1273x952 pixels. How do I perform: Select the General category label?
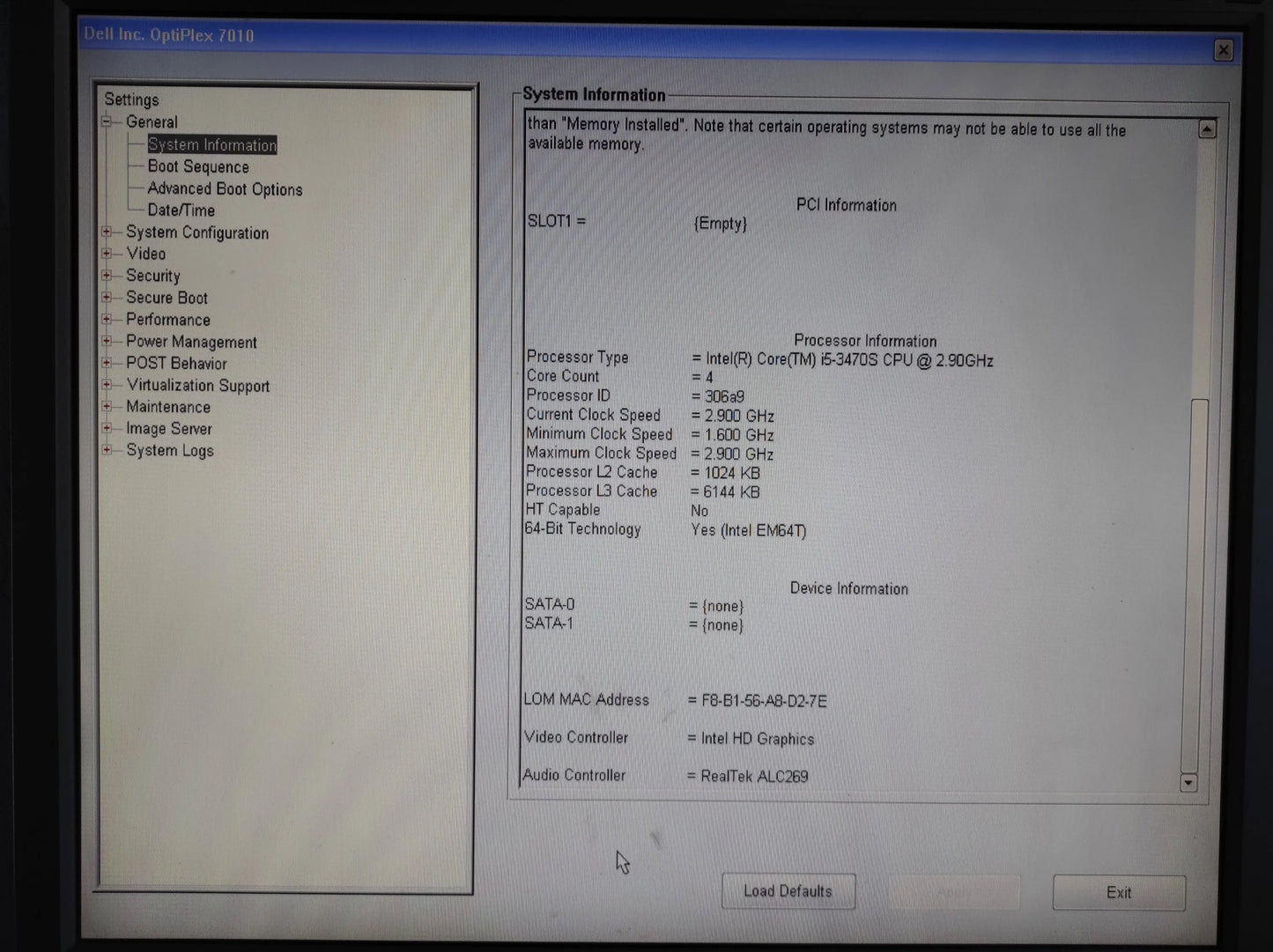[x=152, y=122]
